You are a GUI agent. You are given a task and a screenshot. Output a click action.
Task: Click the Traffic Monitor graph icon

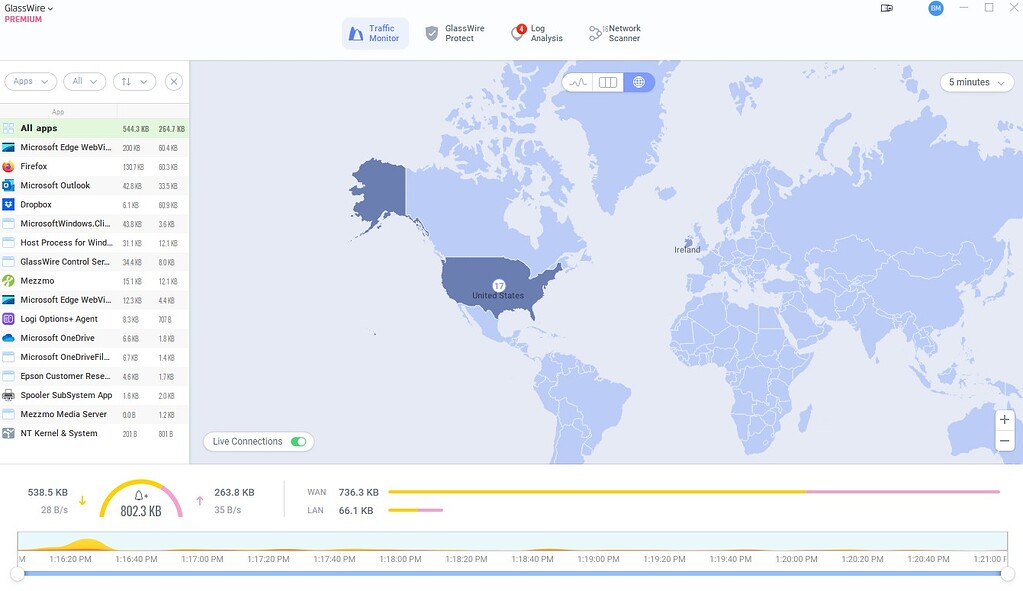coord(356,33)
